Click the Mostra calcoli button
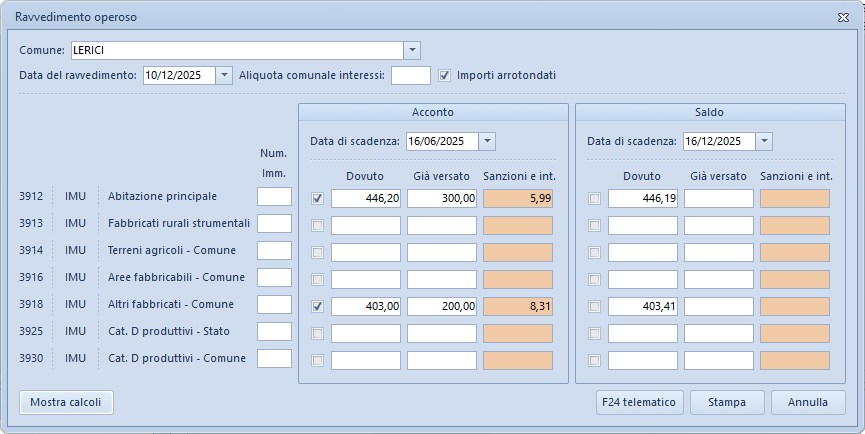This screenshot has height=434, width=865. pyautogui.click(x=66, y=402)
